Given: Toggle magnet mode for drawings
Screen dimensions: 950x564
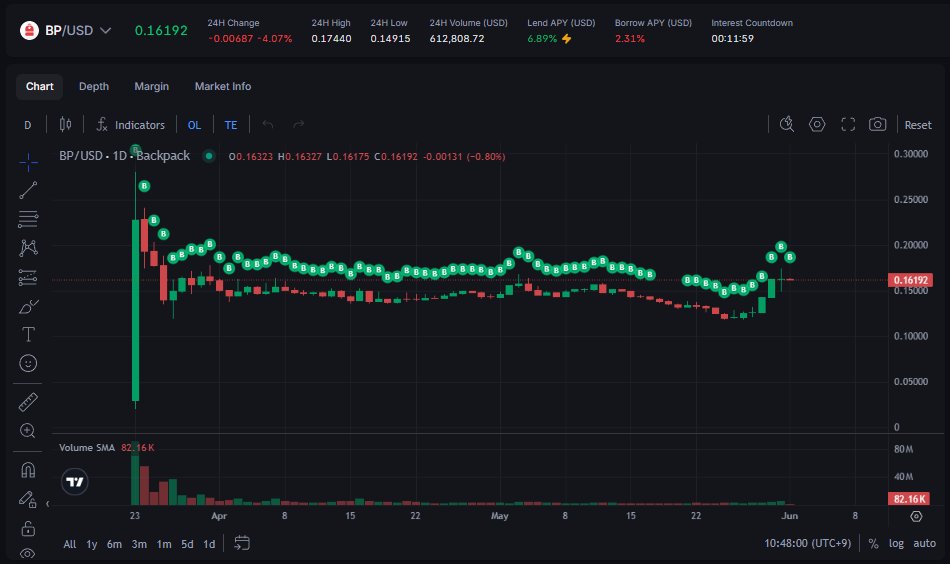Looking at the screenshot, I should pyautogui.click(x=28, y=469).
